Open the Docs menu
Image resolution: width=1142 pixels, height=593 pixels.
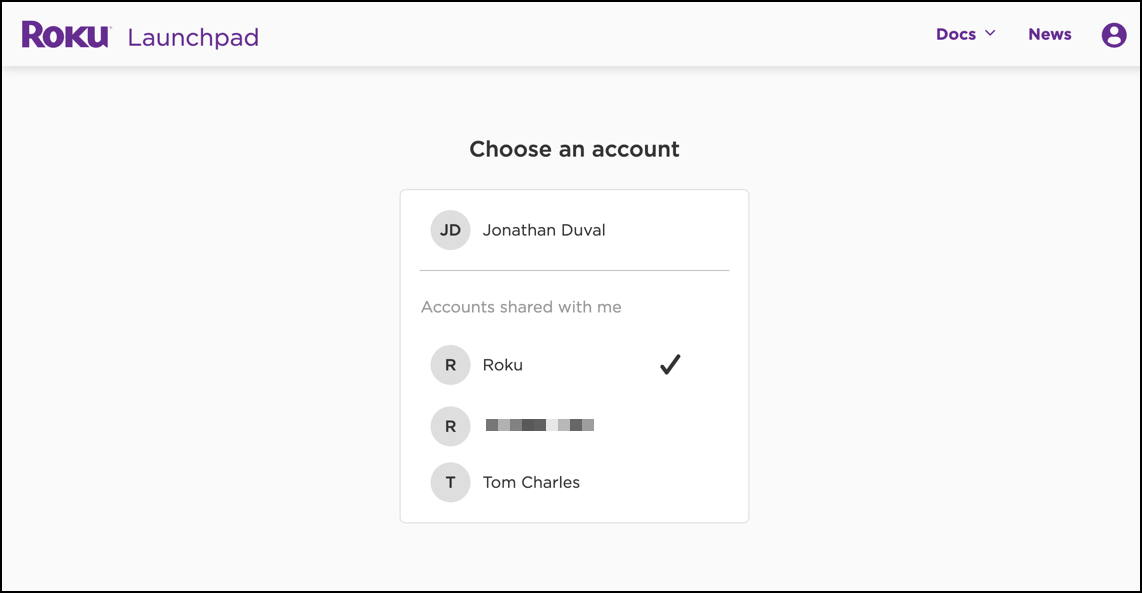click(956, 34)
